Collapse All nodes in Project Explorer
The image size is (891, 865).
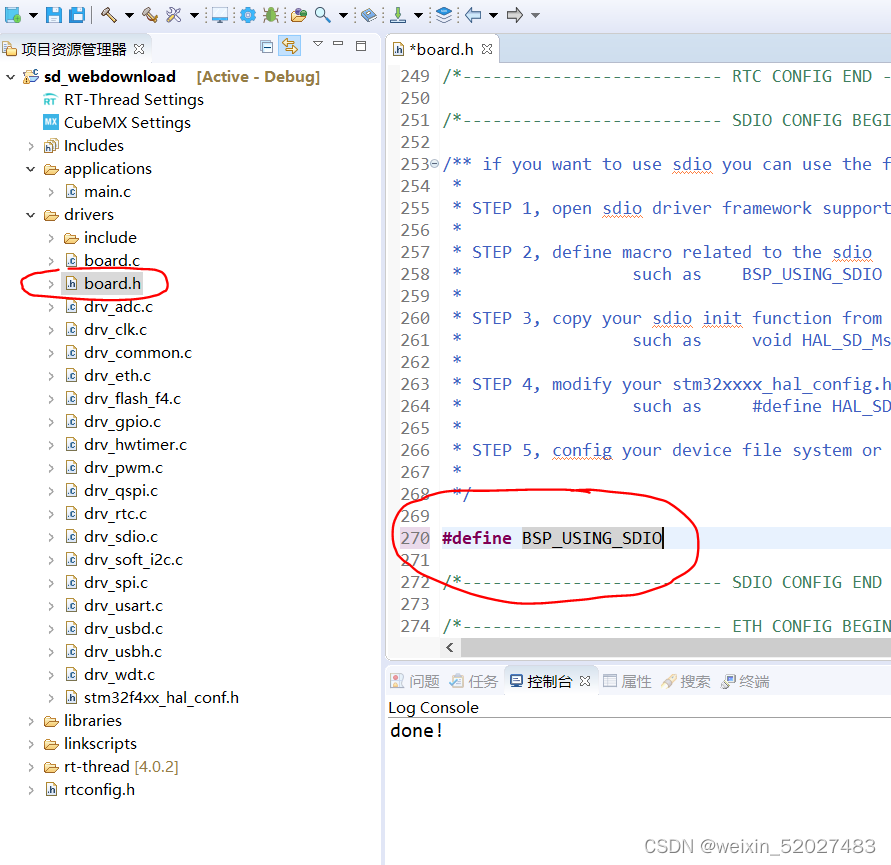pyautogui.click(x=267, y=47)
